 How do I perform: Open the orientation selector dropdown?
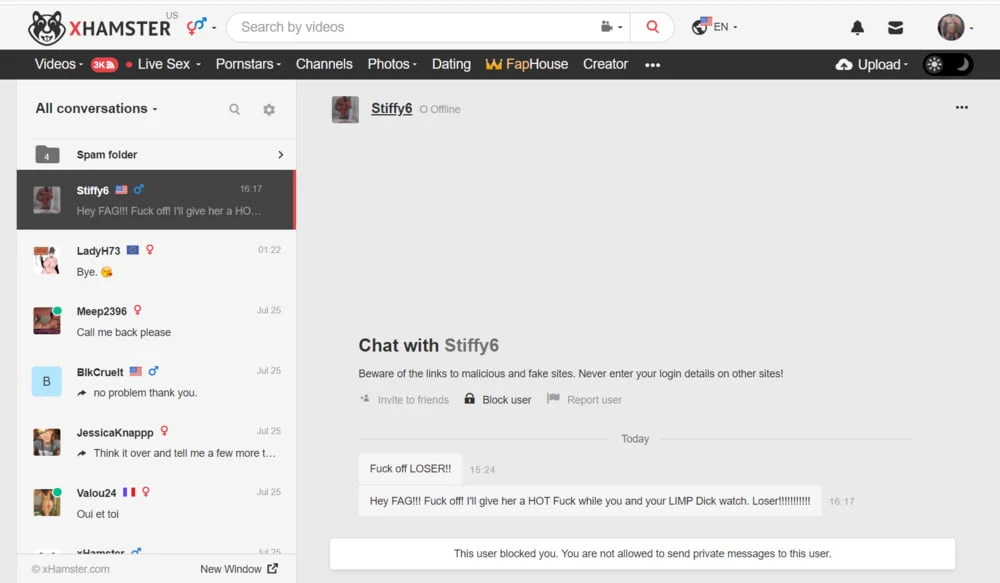tap(201, 26)
